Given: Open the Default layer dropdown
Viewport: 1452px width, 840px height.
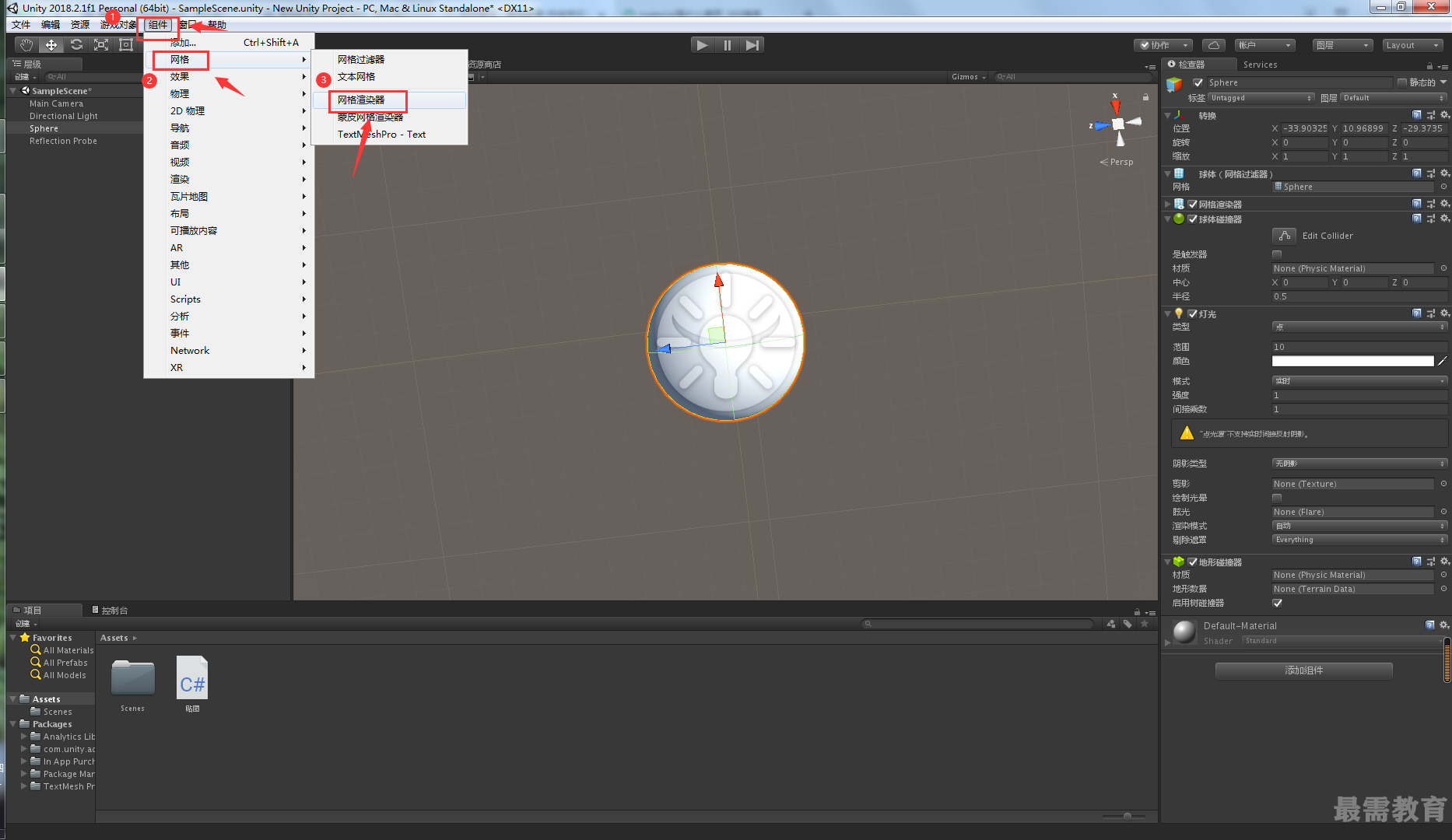Looking at the screenshot, I should point(1394,98).
